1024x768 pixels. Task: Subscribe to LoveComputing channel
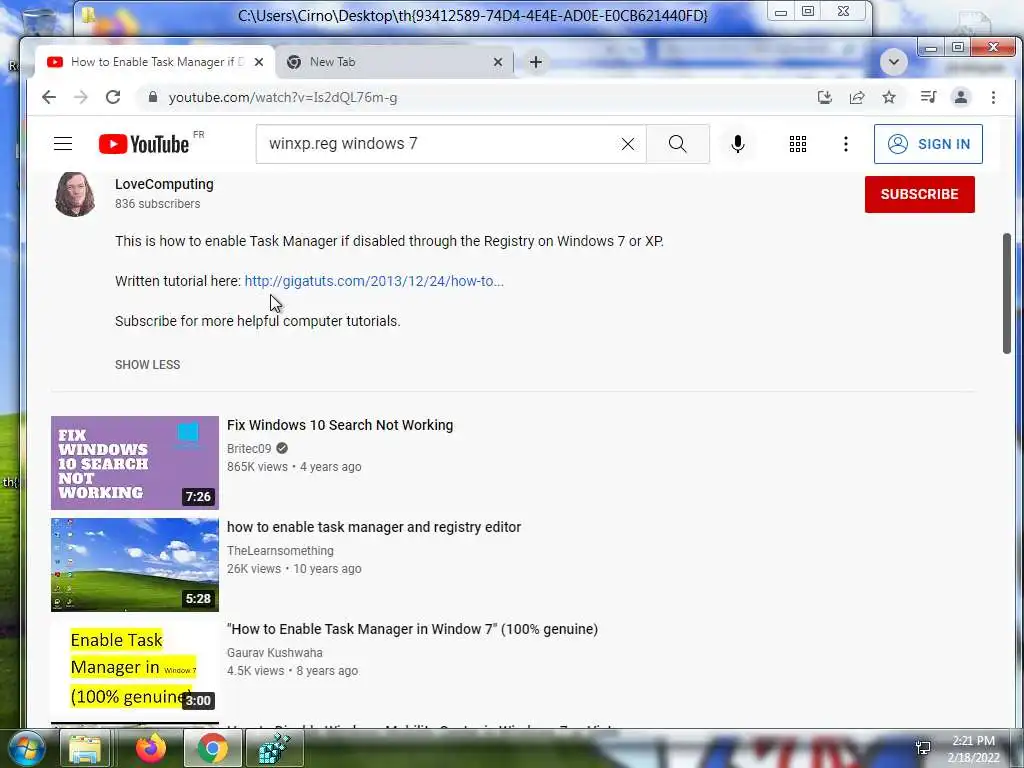point(920,194)
